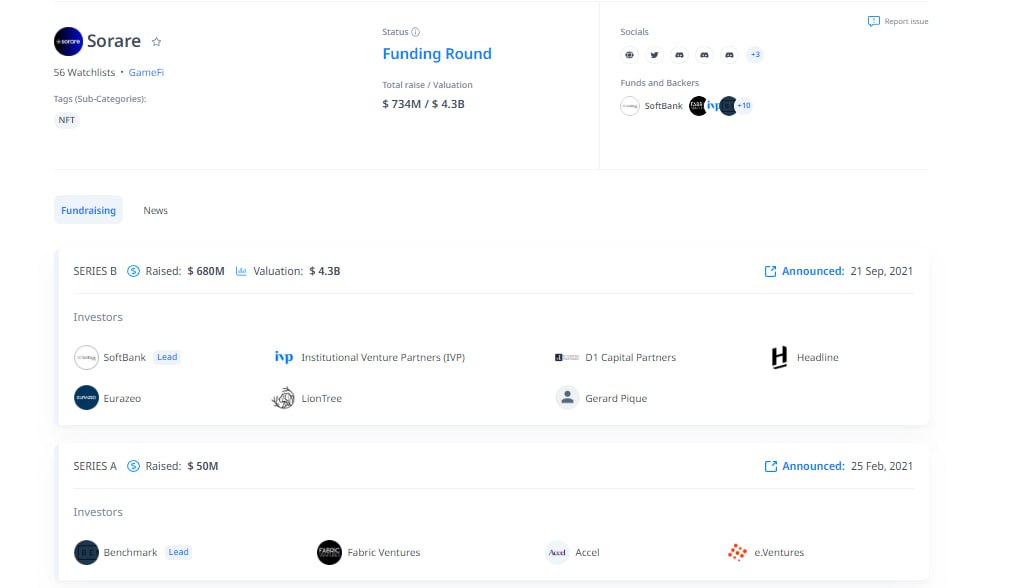Open LionTree investor page

click(x=321, y=399)
